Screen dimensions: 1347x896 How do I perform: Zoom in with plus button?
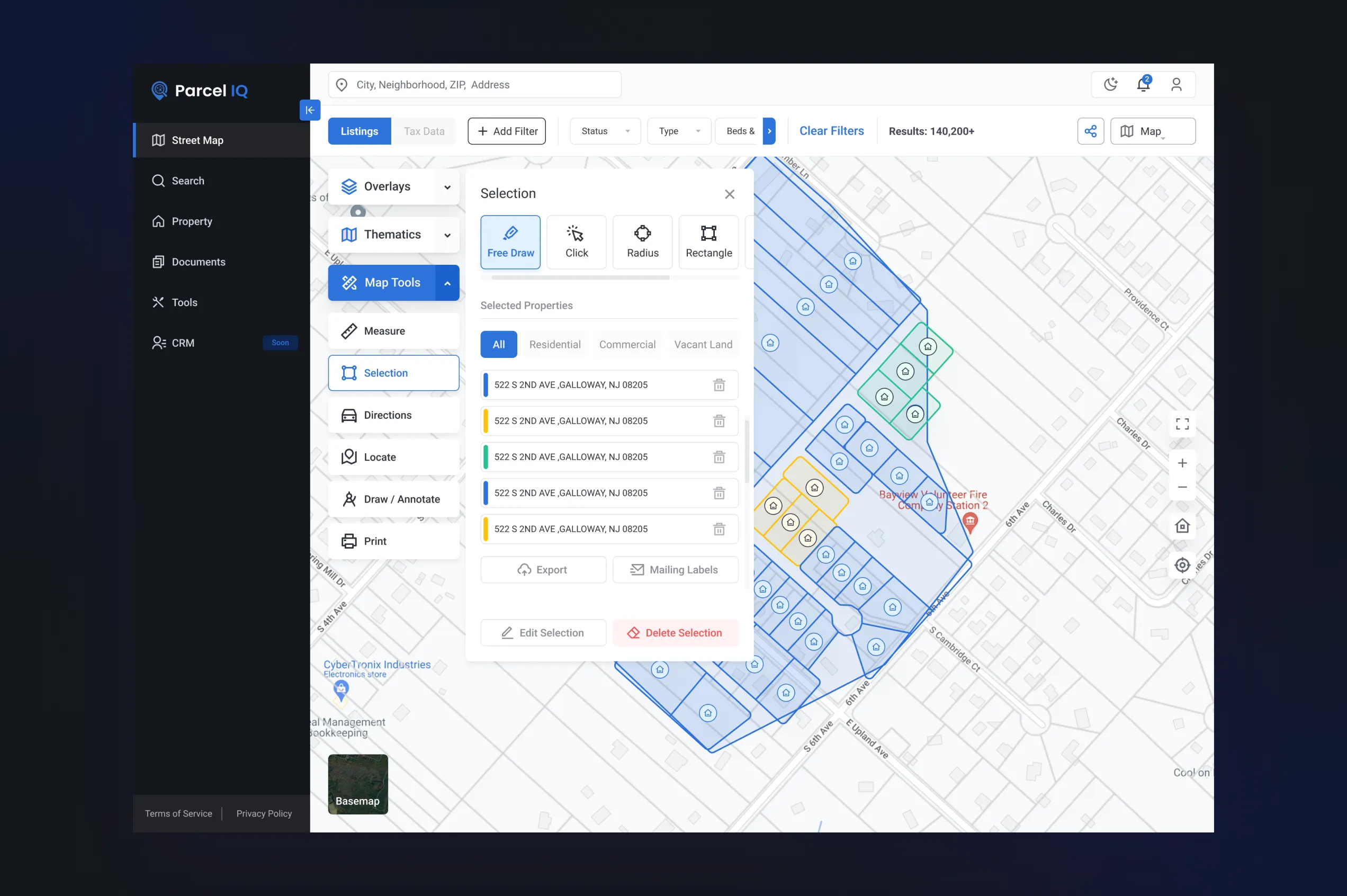(x=1182, y=463)
